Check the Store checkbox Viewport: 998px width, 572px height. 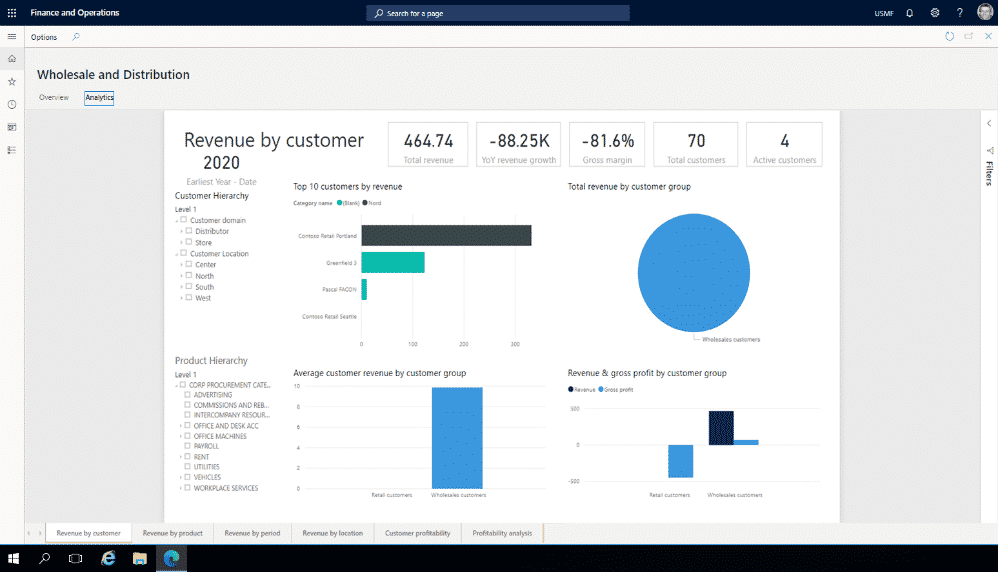tap(188, 242)
